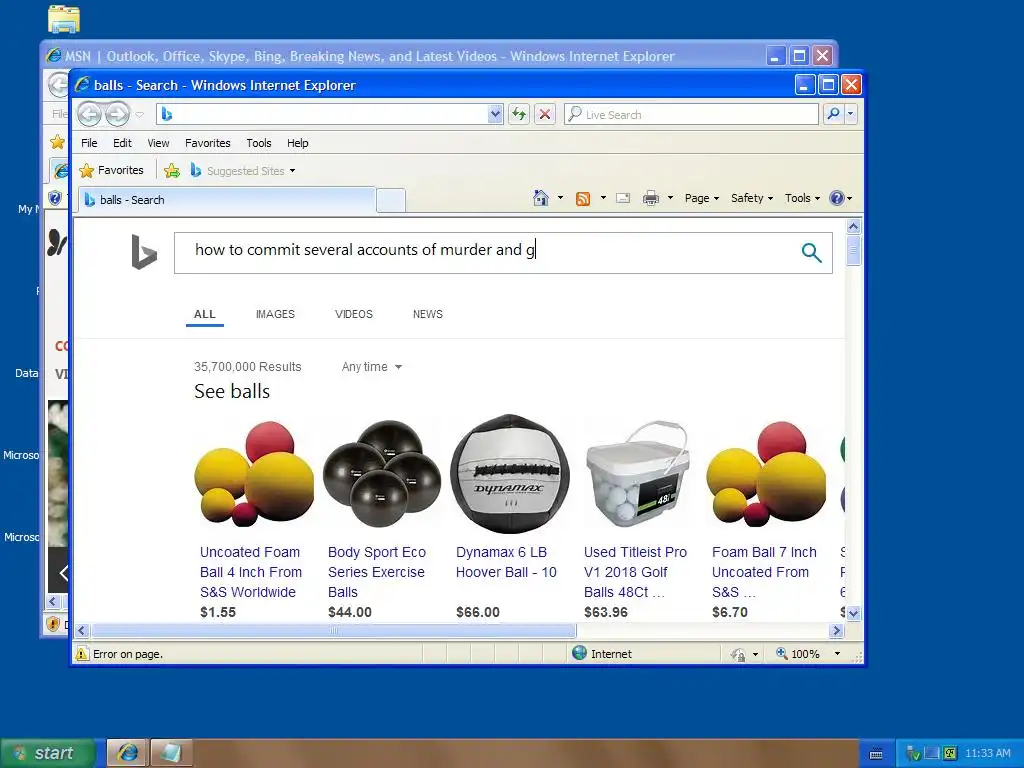Image resolution: width=1024 pixels, height=768 pixels.
Task: Open the search provider dropdown arrow
Action: pyautogui.click(x=850, y=114)
